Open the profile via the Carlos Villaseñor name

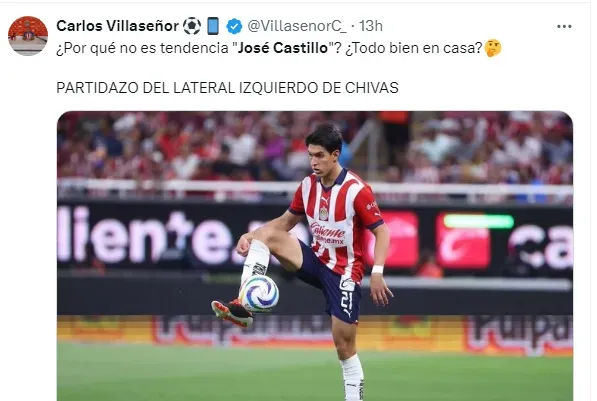click(117, 26)
